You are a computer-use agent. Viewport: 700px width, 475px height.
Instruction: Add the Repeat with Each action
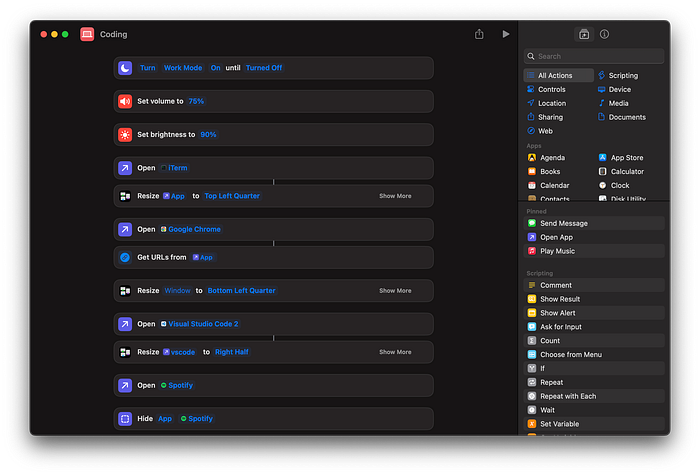[594, 396]
